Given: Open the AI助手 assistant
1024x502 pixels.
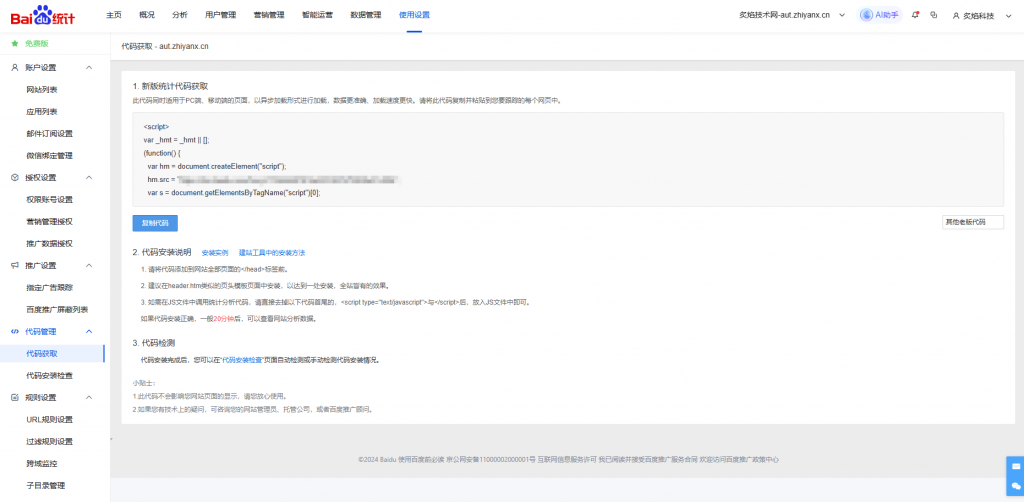Looking at the screenshot, I should tap(880, 15).
